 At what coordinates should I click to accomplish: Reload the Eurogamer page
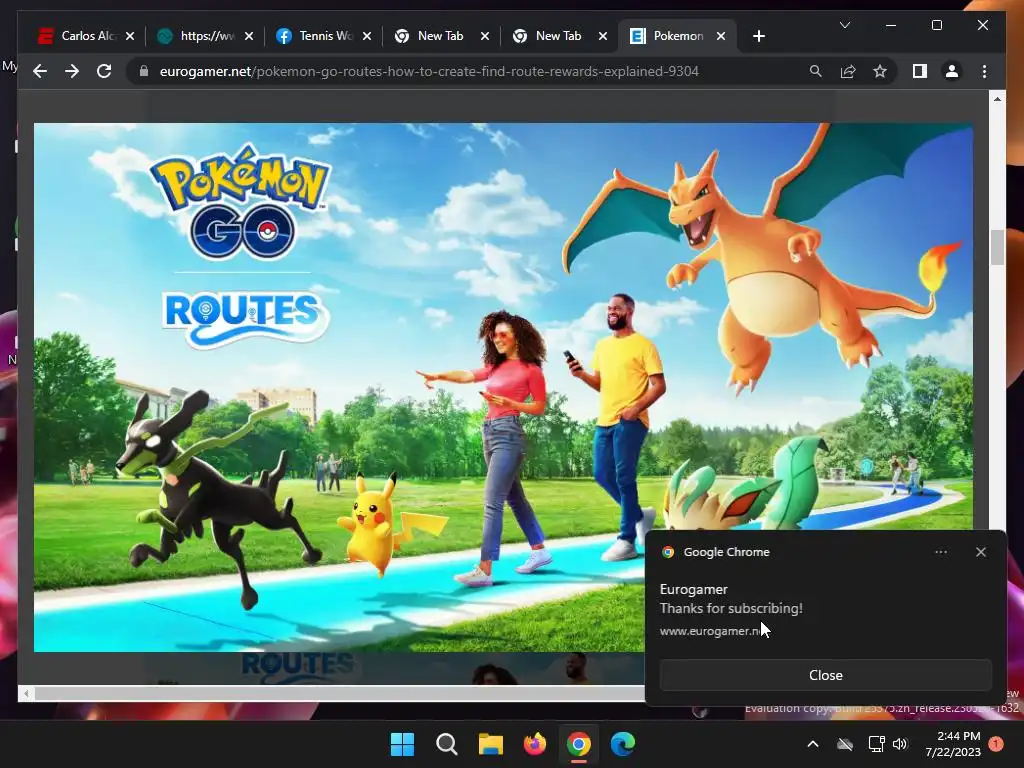tap(104, 71)
